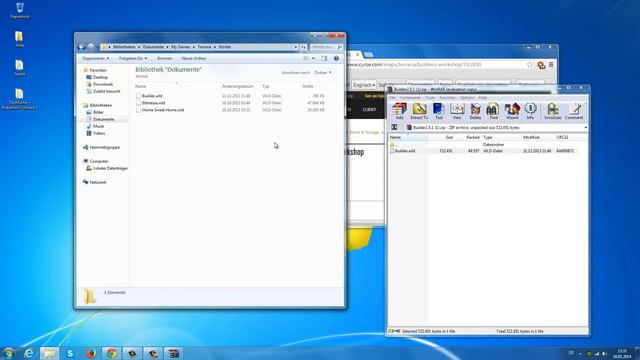Open the parent folder entry in WinRAR list
640x360 pixels.
(393, 144)
